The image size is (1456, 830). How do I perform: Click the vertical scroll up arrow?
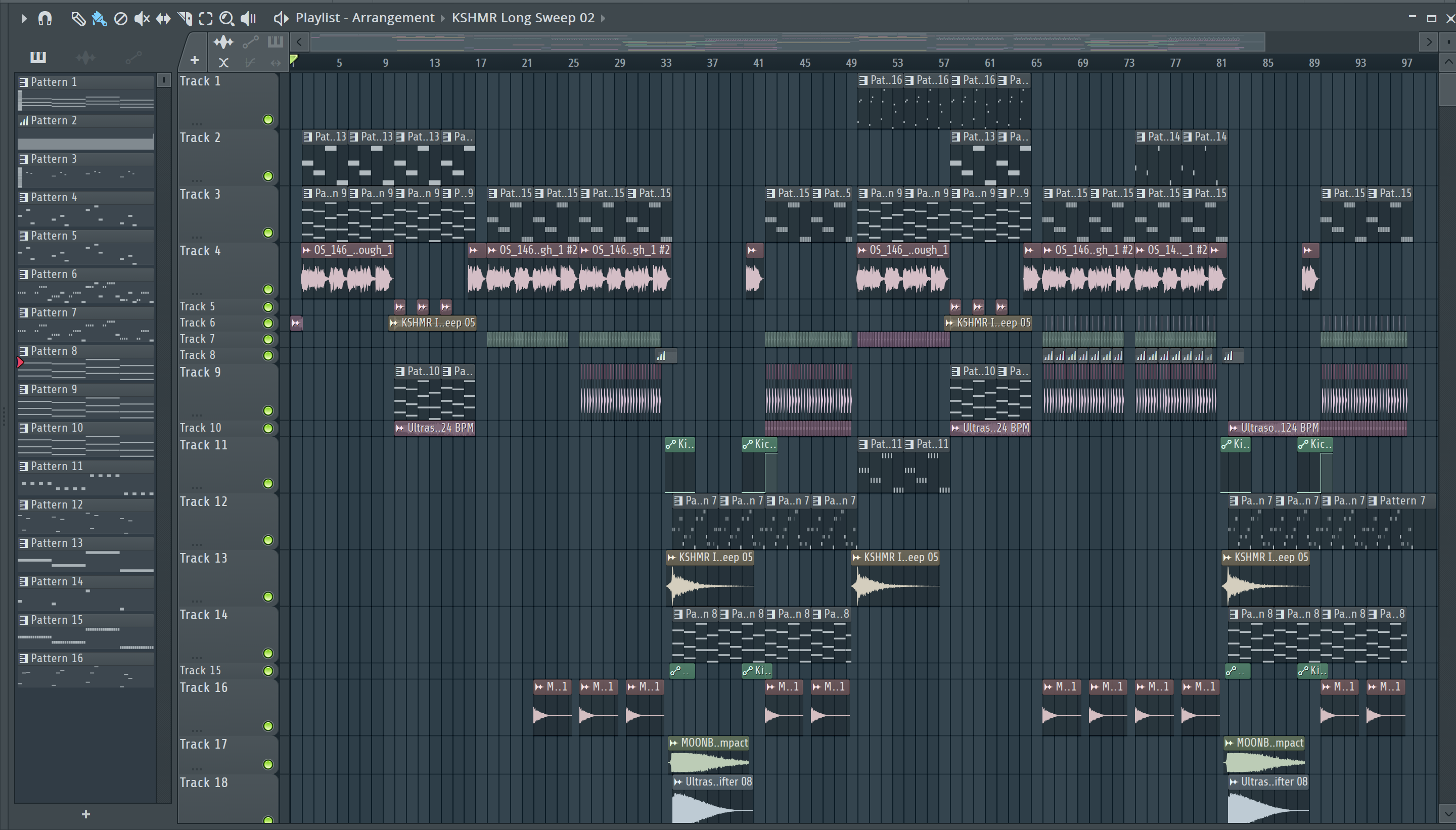[1447, 62]
